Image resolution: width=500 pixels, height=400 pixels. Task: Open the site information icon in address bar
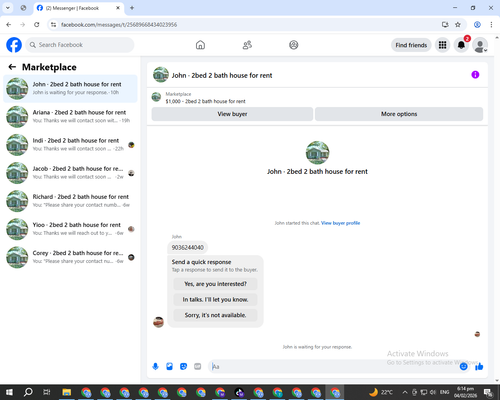53,25
